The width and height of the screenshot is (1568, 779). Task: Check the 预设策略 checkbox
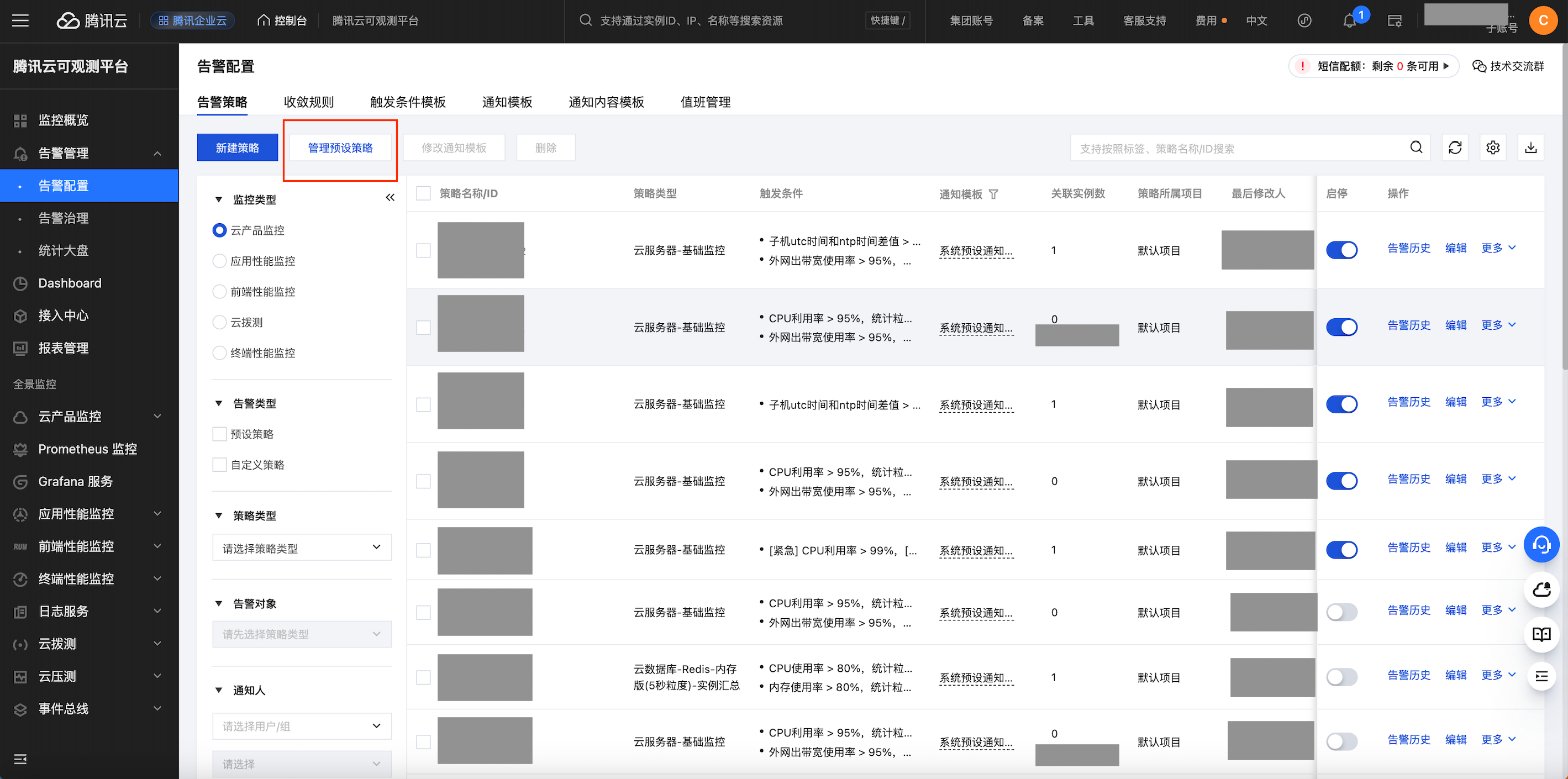click(219, 434)
